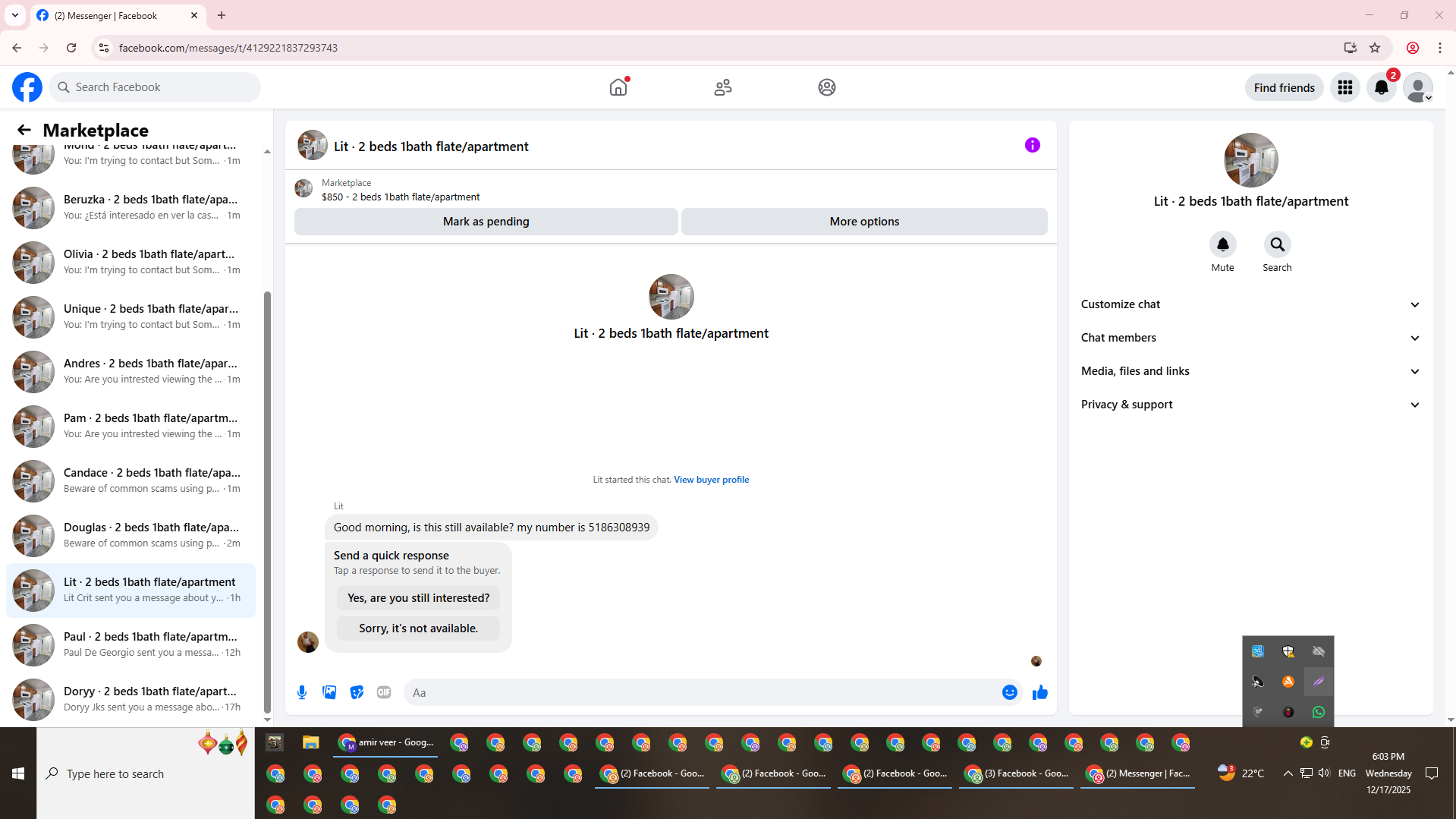Open the Beruzka conversation
This screenshot has width=1456, height=819.
(x=131, y=207)
